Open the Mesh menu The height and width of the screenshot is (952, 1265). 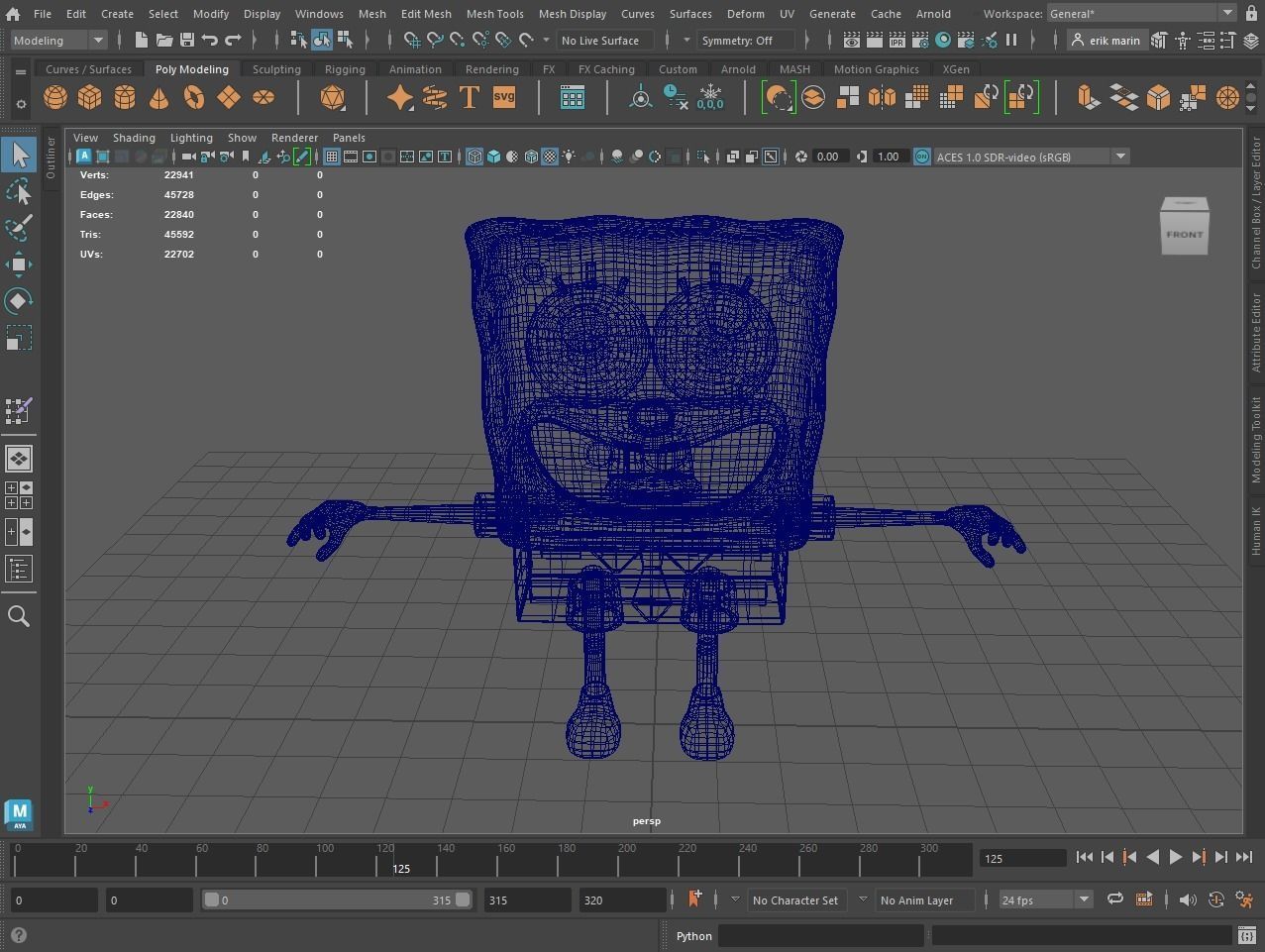(x=371, y=13)
